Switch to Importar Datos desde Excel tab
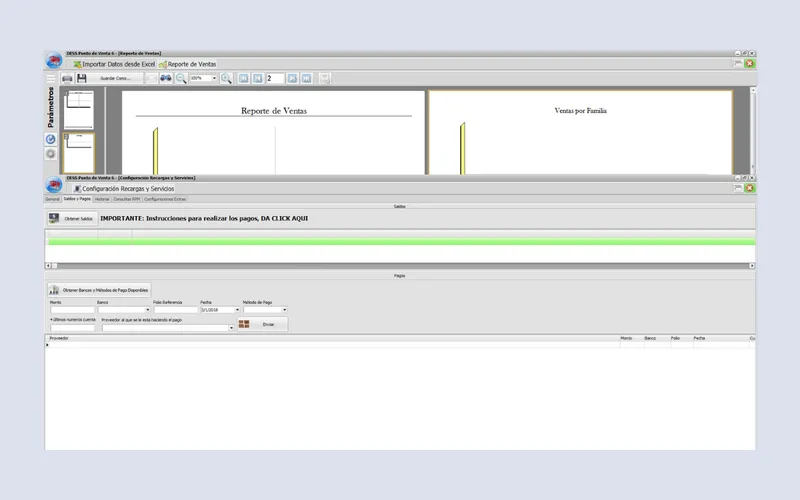Image resolution: width=800 pixels, height=500 pixels. tap(114, 64)
